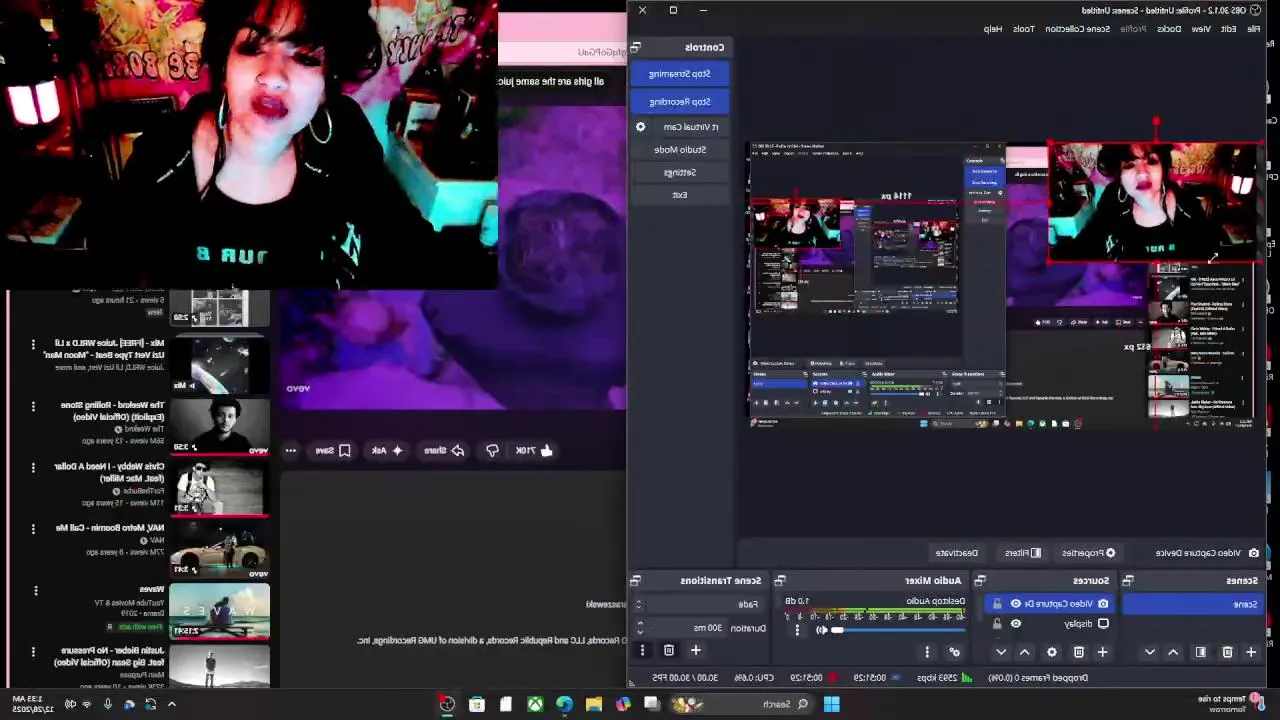Move scene up in Scenes panel
The height and width of the screenshot is (720, 1280).
[1173, 652]
